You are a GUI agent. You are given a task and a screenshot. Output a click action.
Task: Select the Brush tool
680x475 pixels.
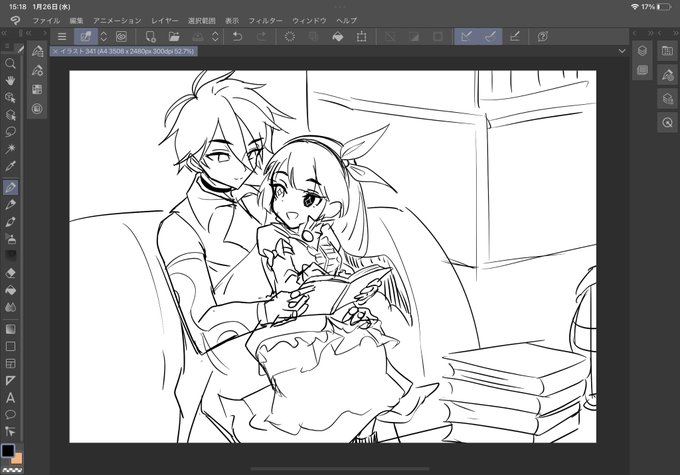[x=10, y=222]
